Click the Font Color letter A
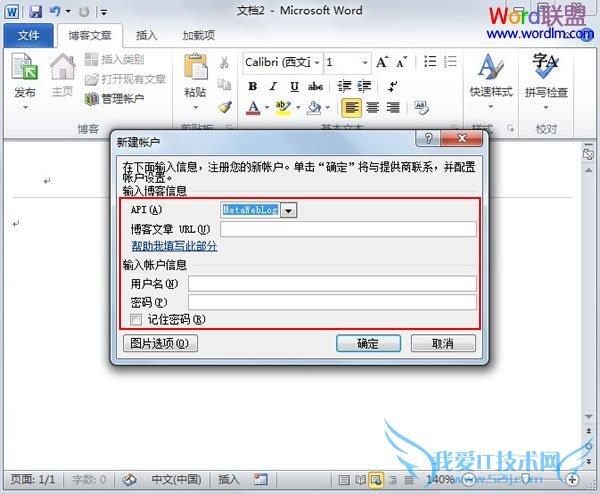This screenshot has width=600, height=494. pos(253,108)
